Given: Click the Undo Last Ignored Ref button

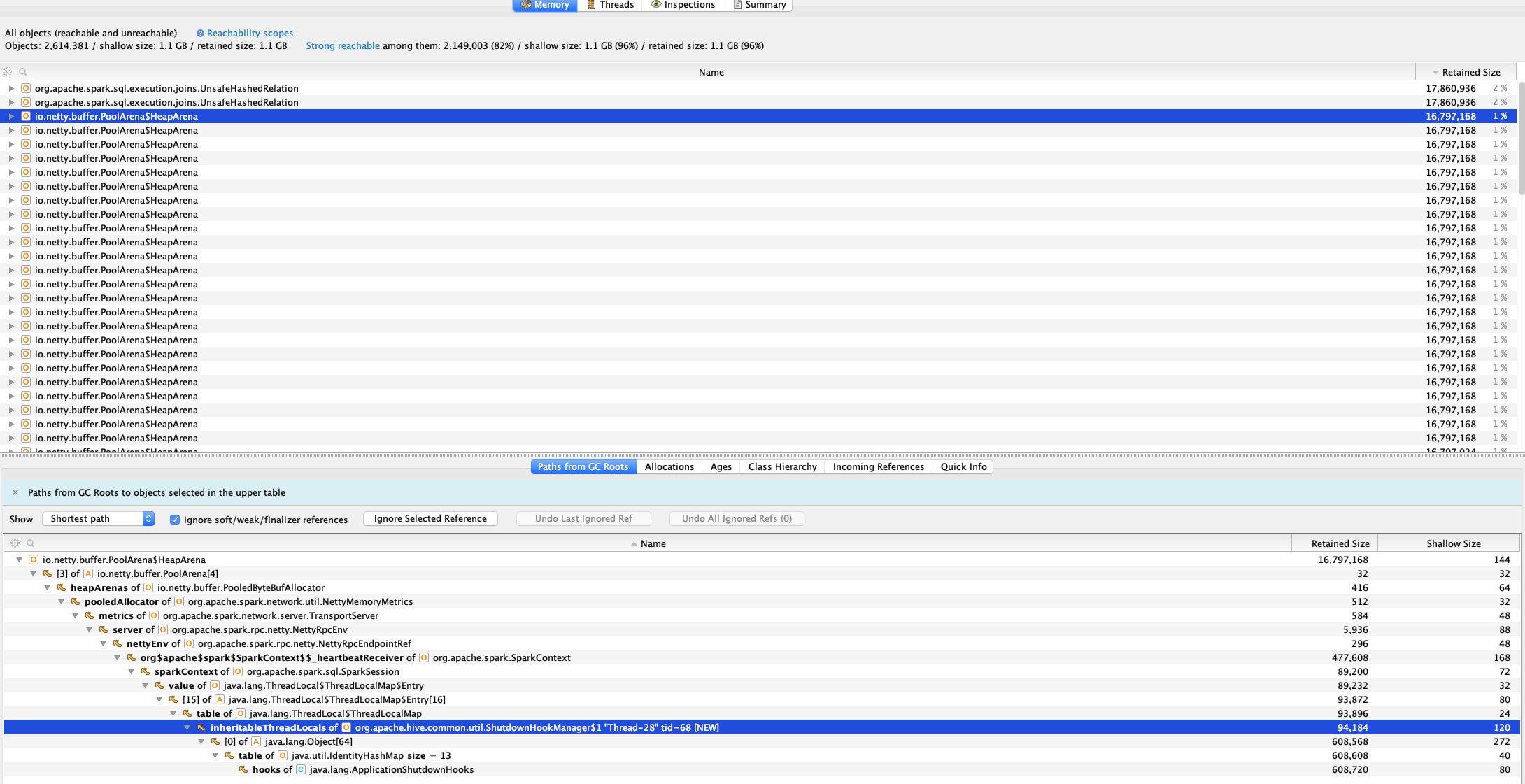Looking at the screenshot, I should pos(583,518).
